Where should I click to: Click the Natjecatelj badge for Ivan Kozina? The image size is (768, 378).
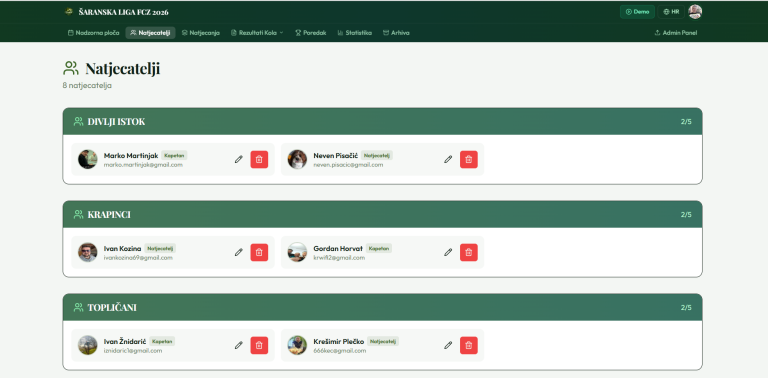pos(160,248)
